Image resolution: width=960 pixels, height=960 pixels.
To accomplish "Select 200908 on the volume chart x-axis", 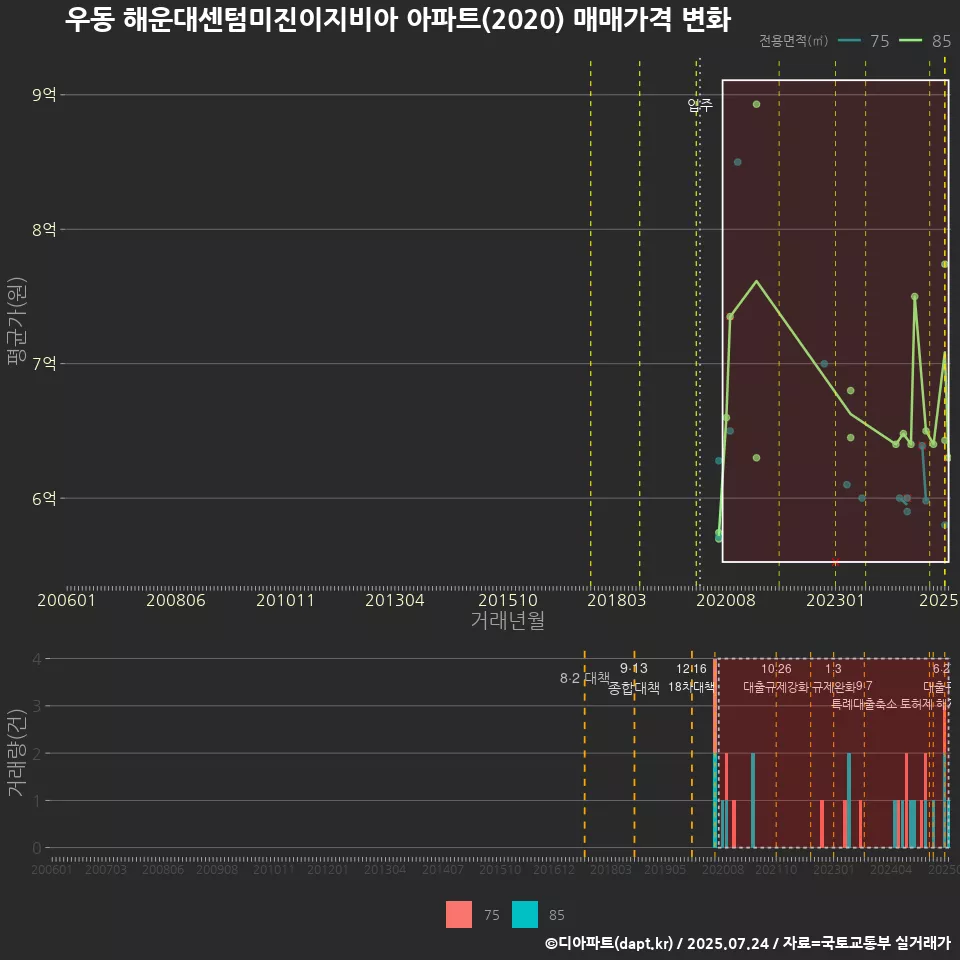I will click(x=217, y=869).
